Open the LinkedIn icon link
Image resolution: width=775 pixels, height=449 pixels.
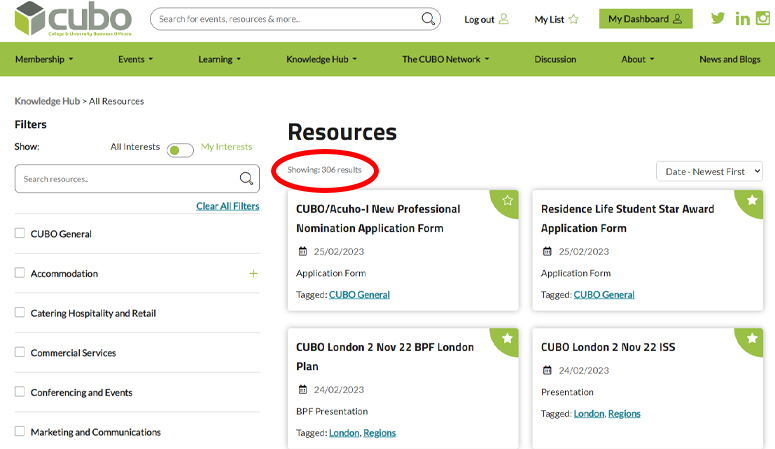coord(742,19)
